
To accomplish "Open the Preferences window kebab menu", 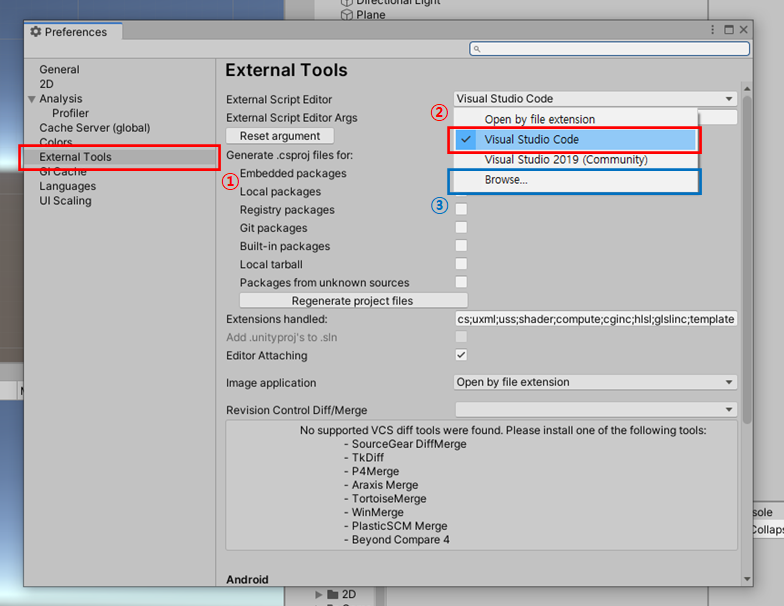I will tap(712, 30).
